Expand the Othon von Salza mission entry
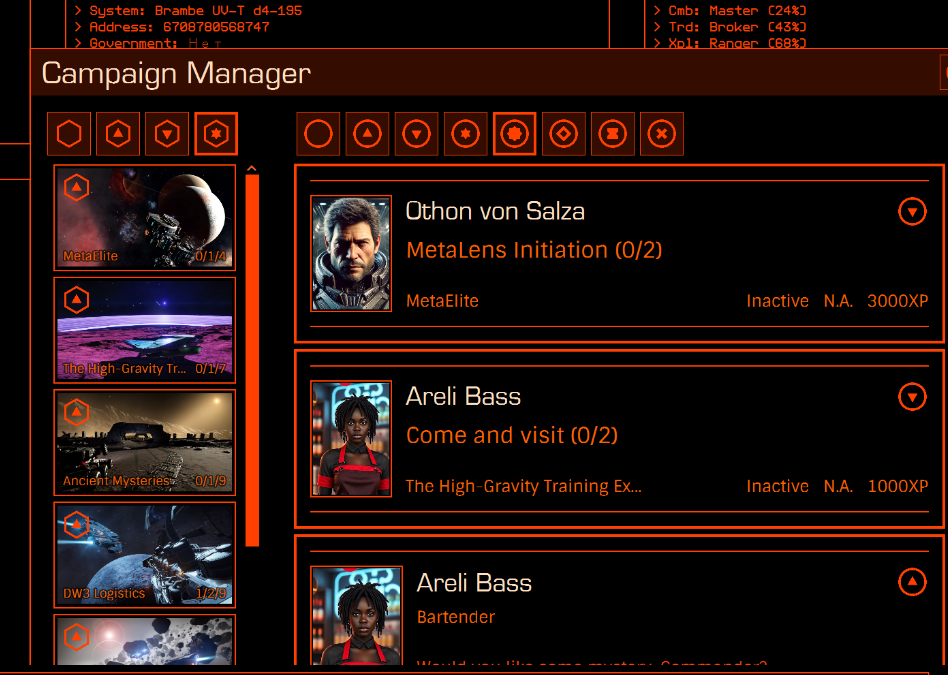The width and height of the screenshot is (948, 675). (912, 212)
